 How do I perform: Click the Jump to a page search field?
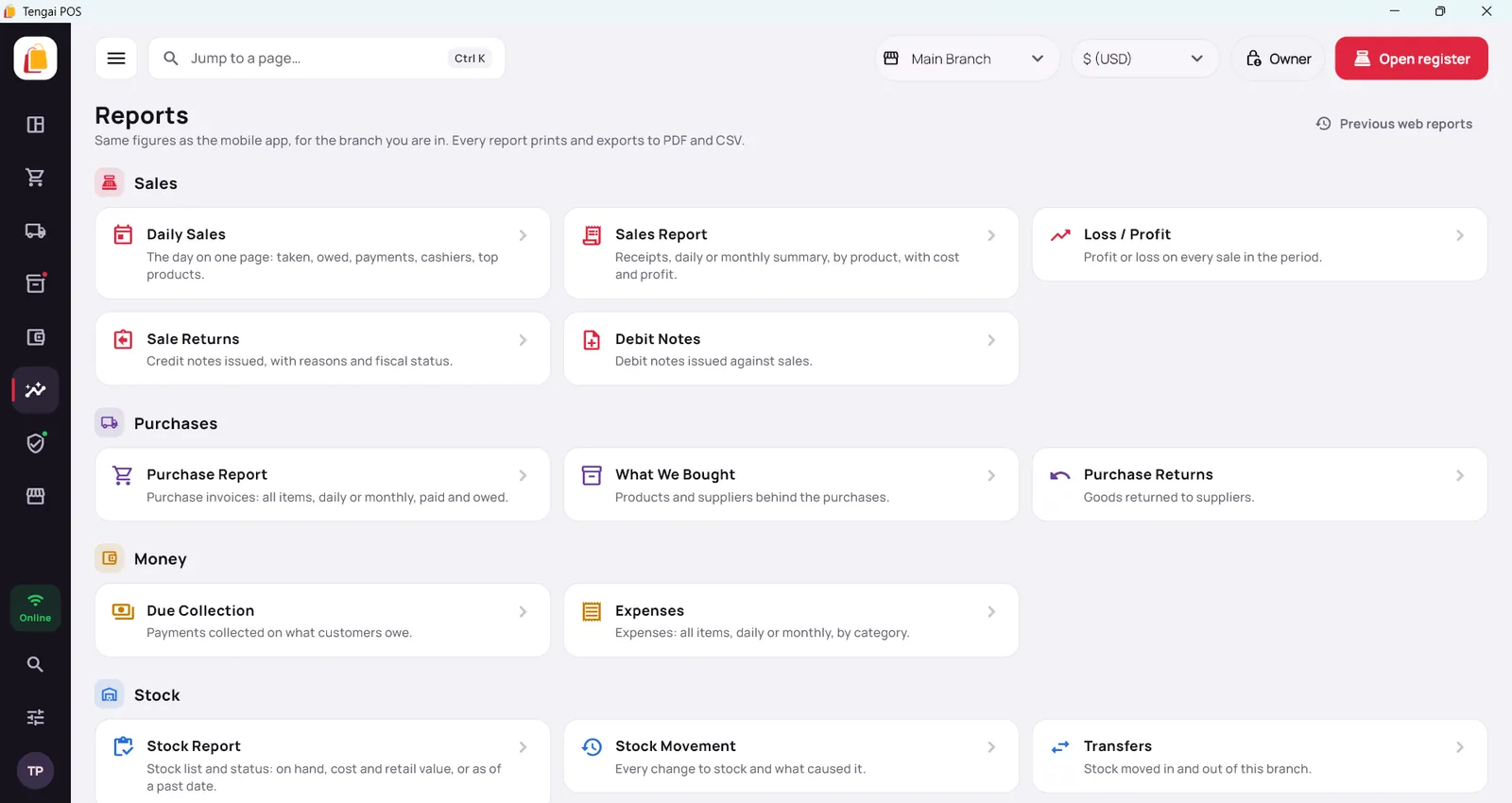327,59
